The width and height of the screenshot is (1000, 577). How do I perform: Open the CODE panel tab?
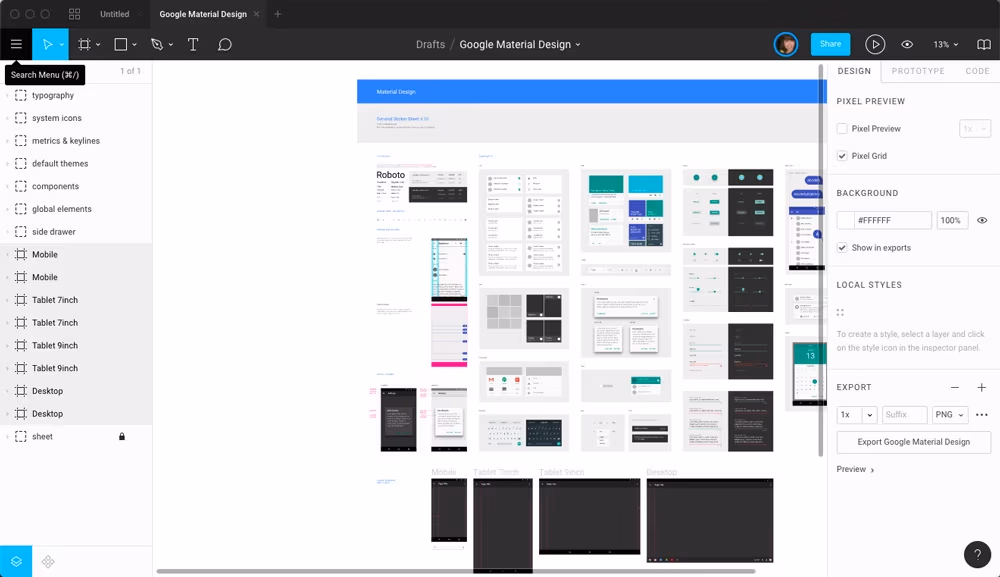point(977,71)
